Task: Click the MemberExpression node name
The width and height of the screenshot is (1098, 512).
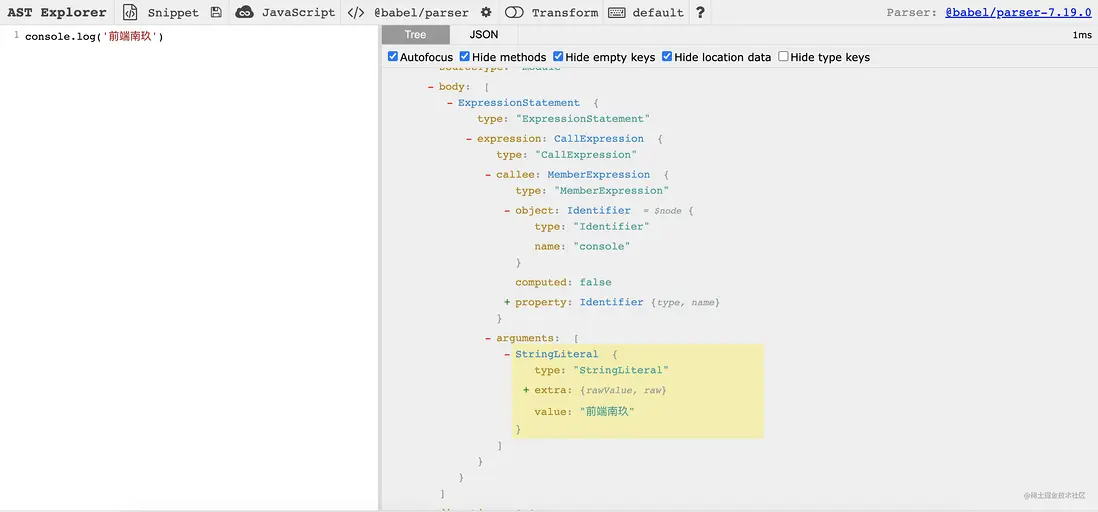Action: click(x=599, y=175)
